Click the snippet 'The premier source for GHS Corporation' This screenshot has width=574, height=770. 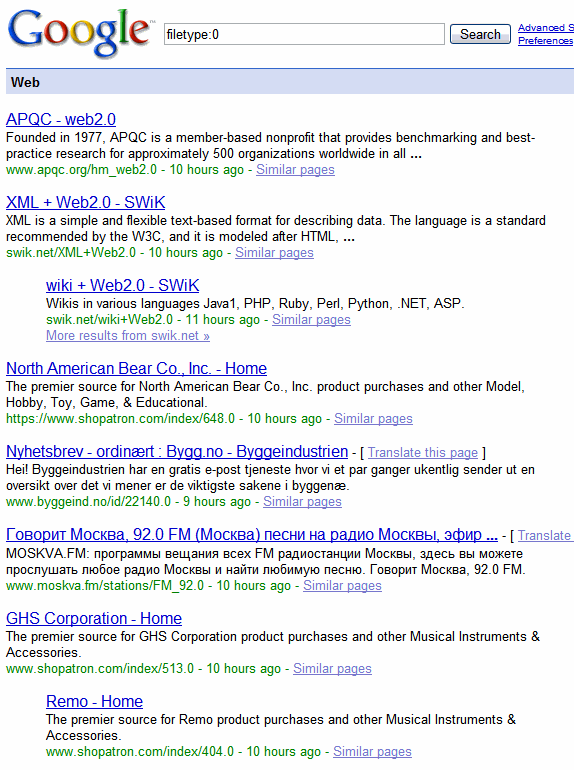(273, 644)
